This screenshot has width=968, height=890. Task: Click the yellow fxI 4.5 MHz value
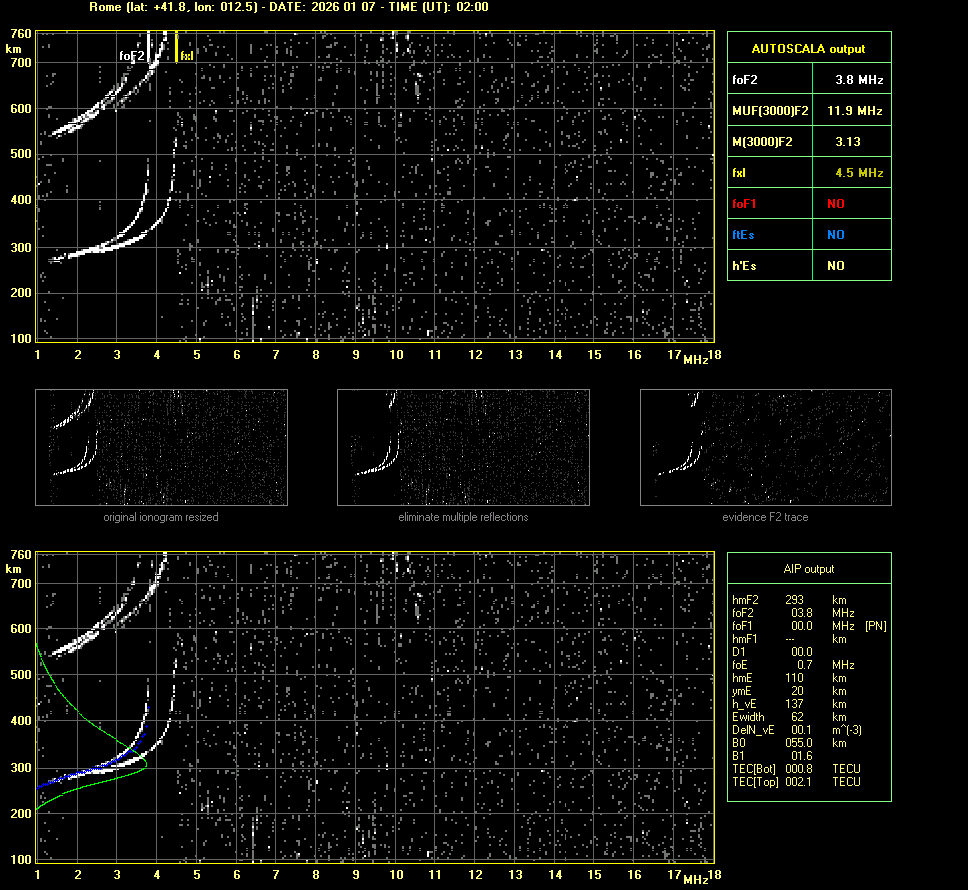pyautogui.click(x=859, y=173)
